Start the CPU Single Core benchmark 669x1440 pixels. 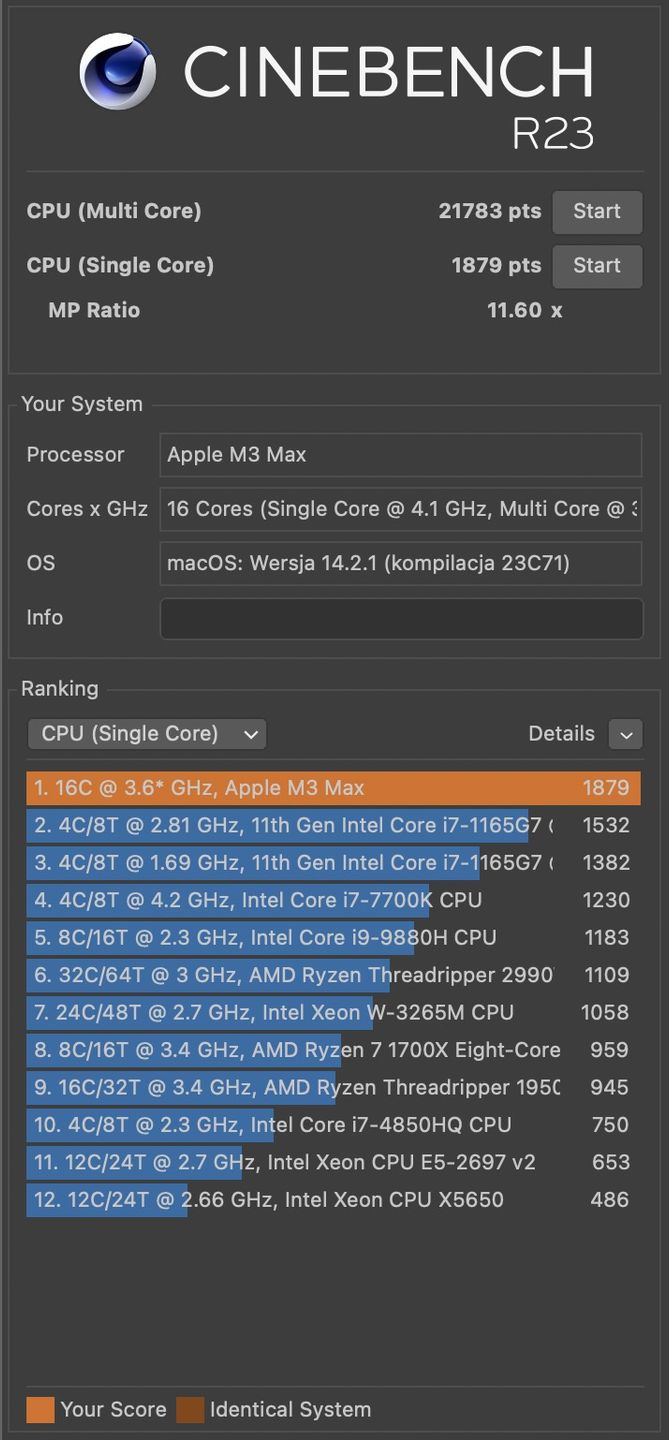[x=597, y=265]
